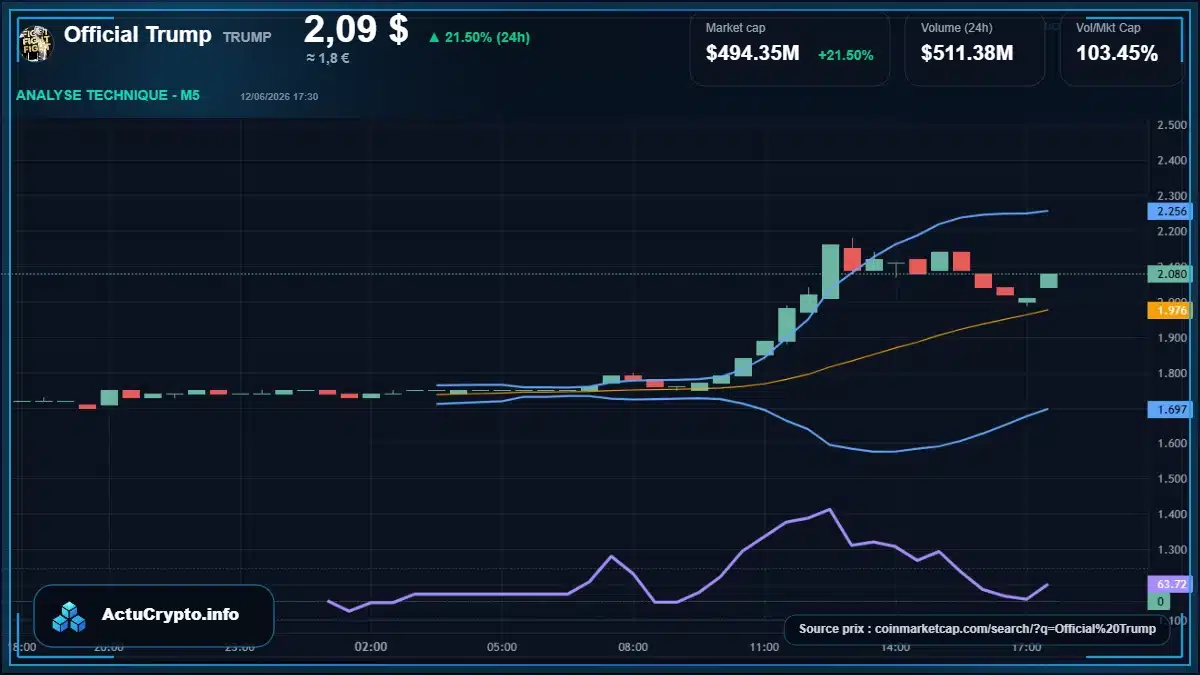This screenshot has width=1200, height=675.
Task: Click the Official Trump coin logo
Action: (36, 42)
